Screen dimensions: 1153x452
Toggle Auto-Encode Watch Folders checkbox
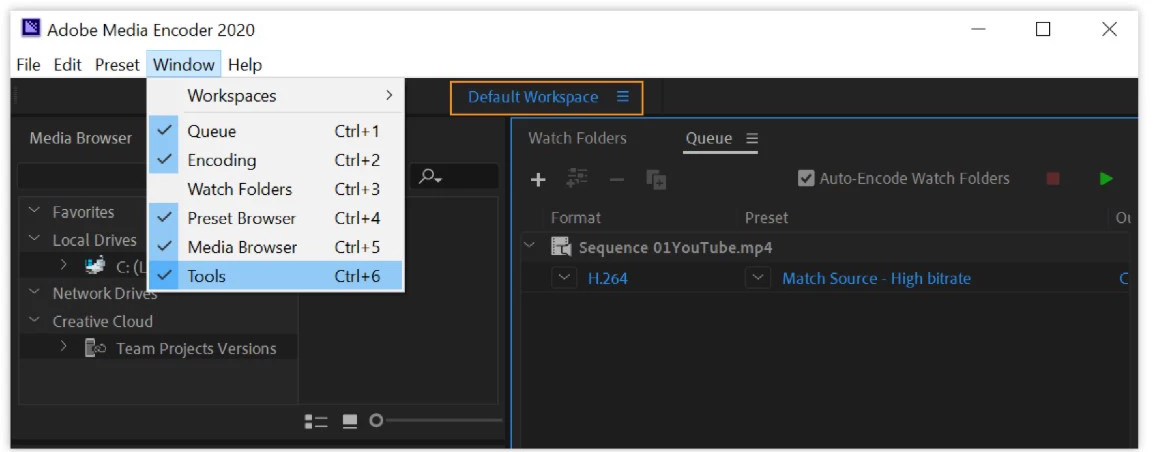(x=806, y=179)
